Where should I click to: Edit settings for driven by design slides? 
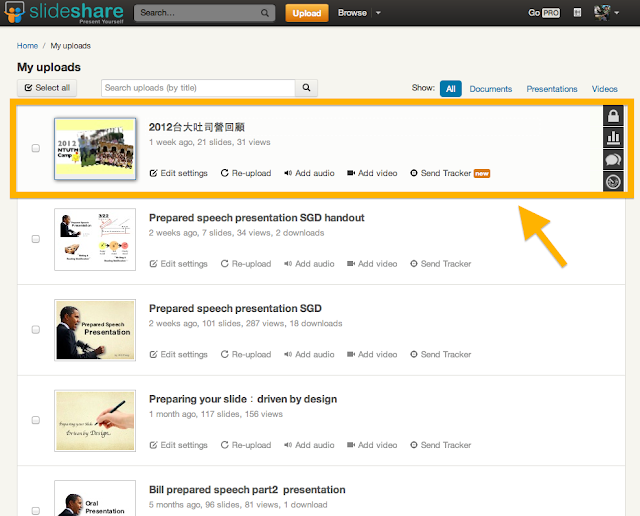[x=178, y=445]
